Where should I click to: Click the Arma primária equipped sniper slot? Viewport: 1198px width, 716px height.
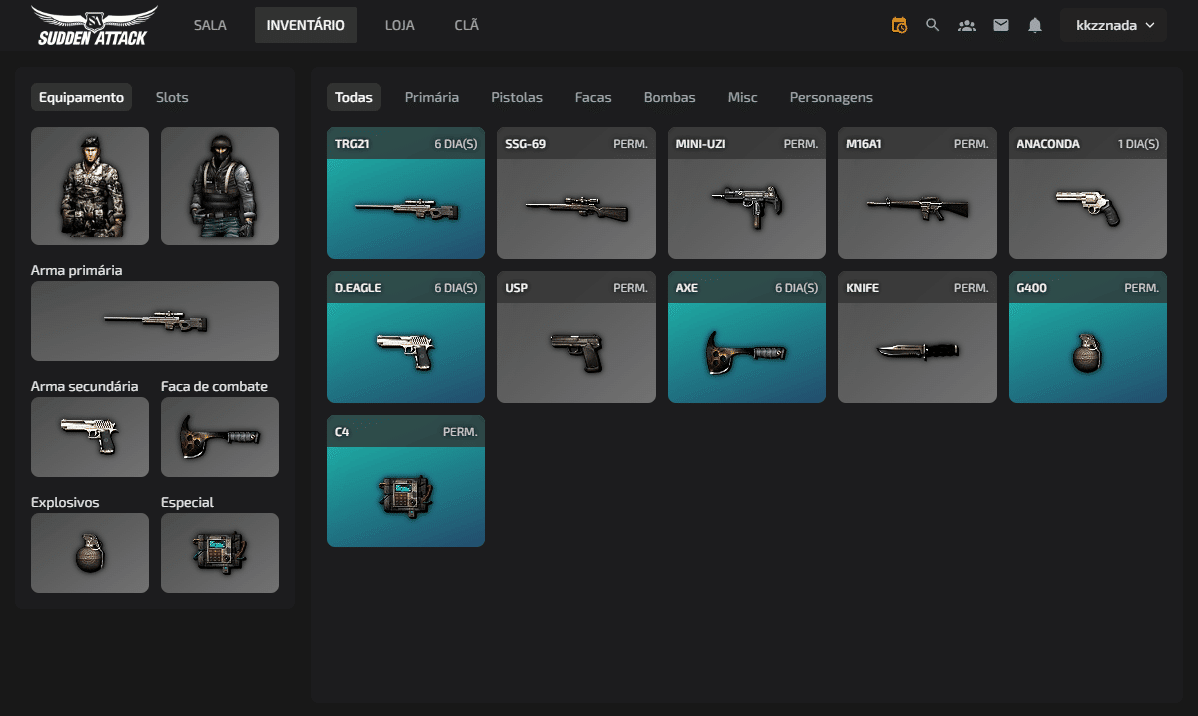click(154, 321)
